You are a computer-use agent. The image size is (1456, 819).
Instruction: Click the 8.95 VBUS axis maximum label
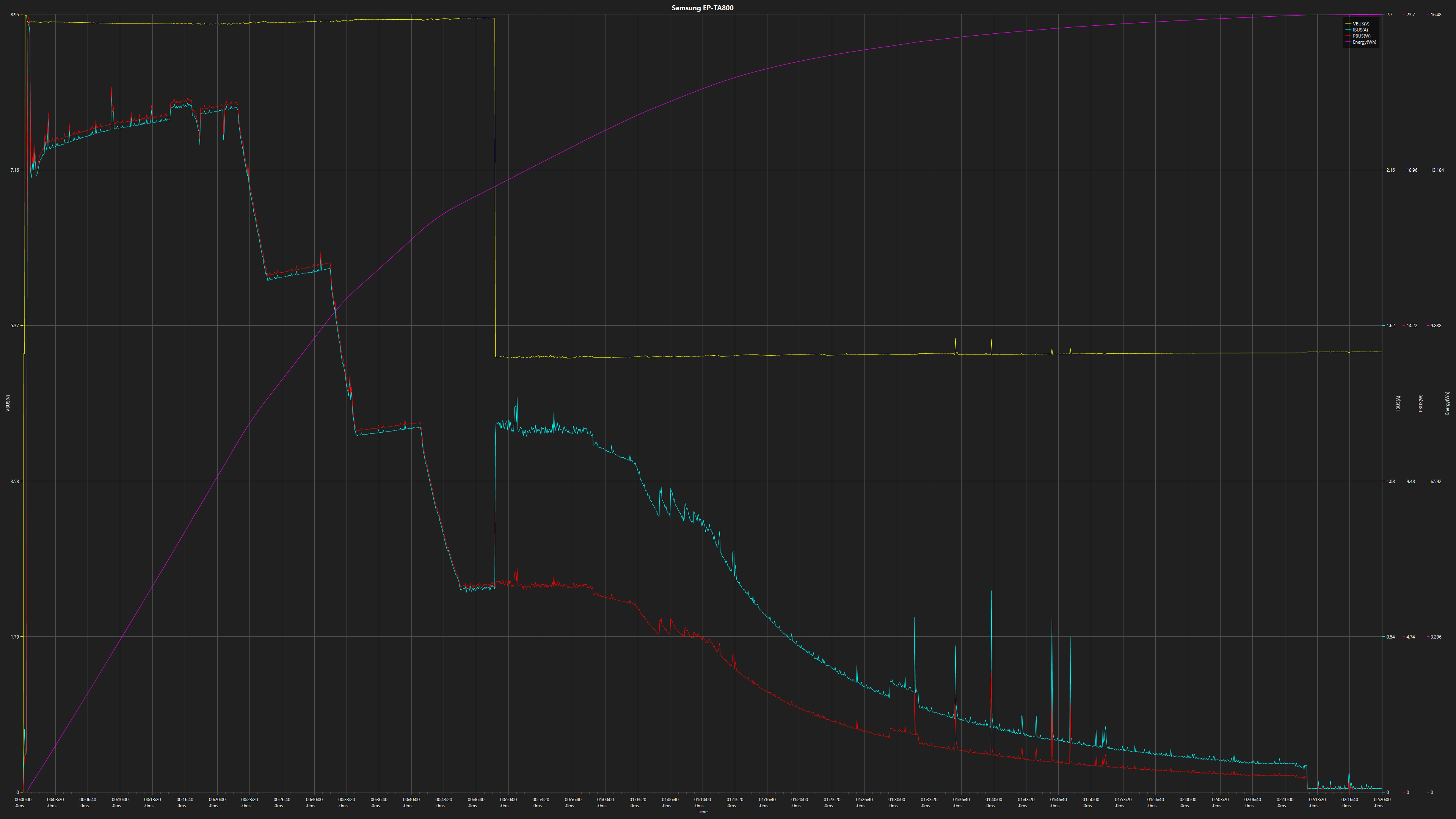(x=15, y=15)
